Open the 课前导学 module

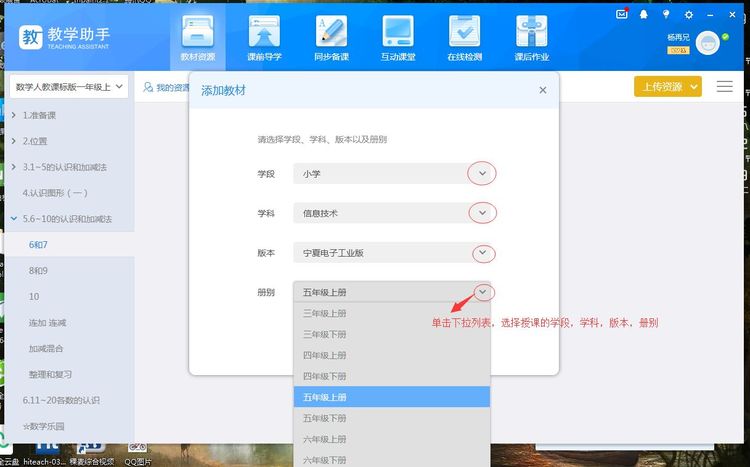pyautogui.click(x=264, y=37)
